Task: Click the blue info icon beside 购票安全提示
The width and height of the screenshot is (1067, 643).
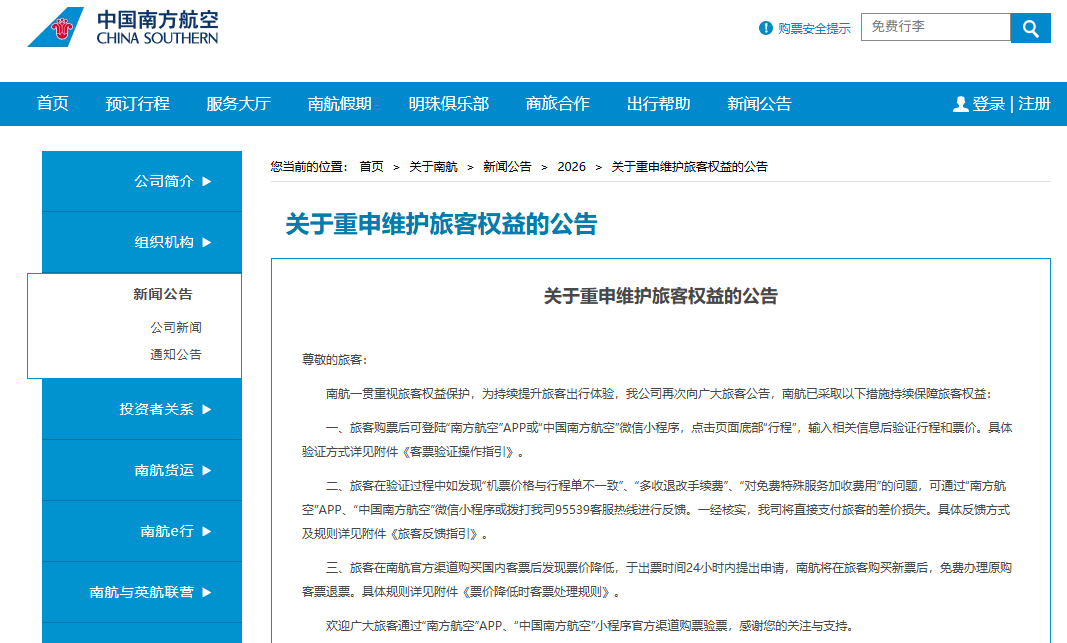Action: [766, 27]
